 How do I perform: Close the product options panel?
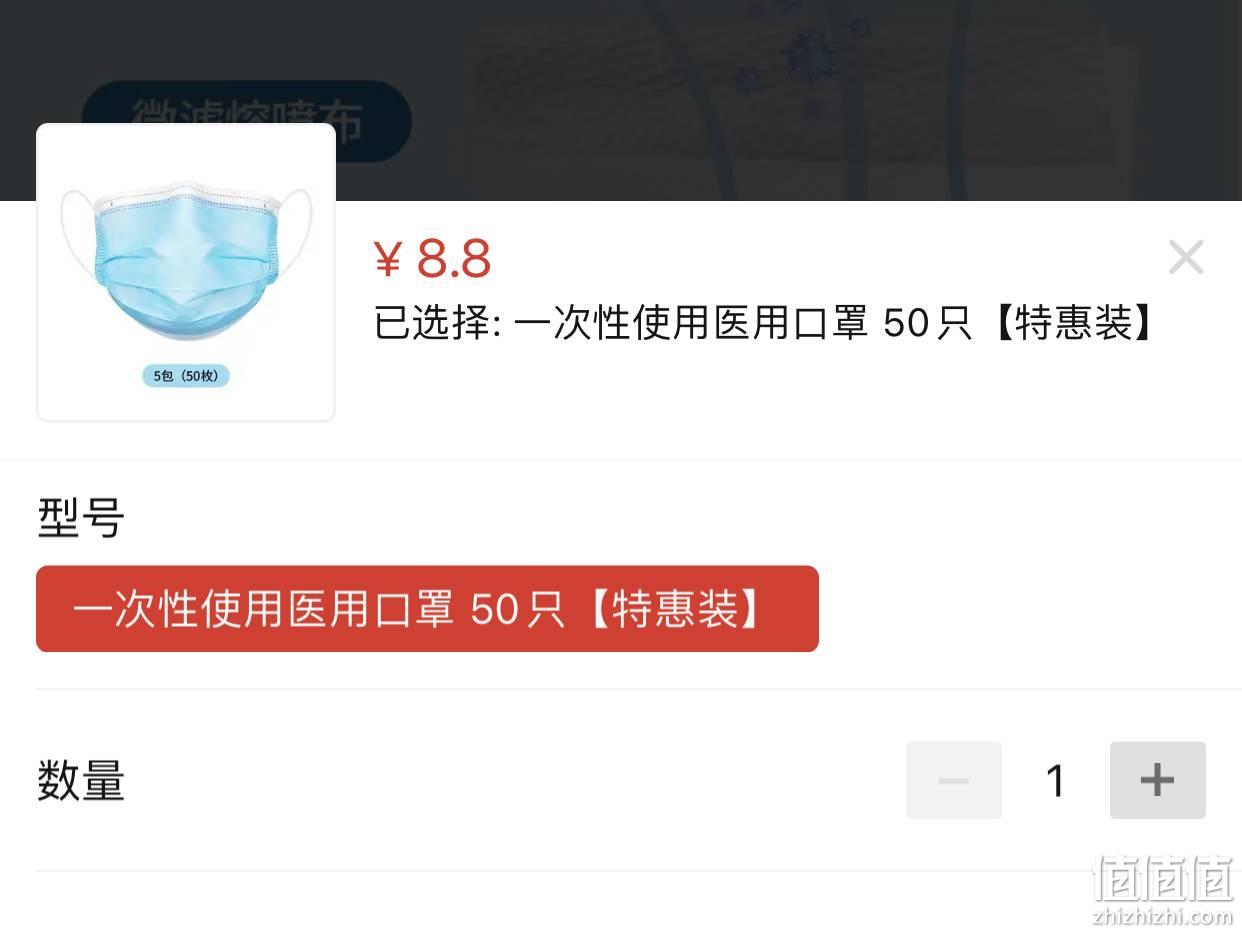pyautogui.click(x=1186, y=257)
